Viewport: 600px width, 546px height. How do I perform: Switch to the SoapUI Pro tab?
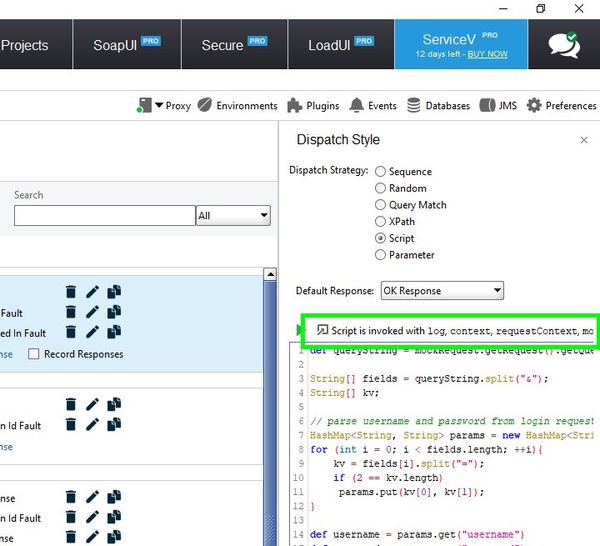128,45
